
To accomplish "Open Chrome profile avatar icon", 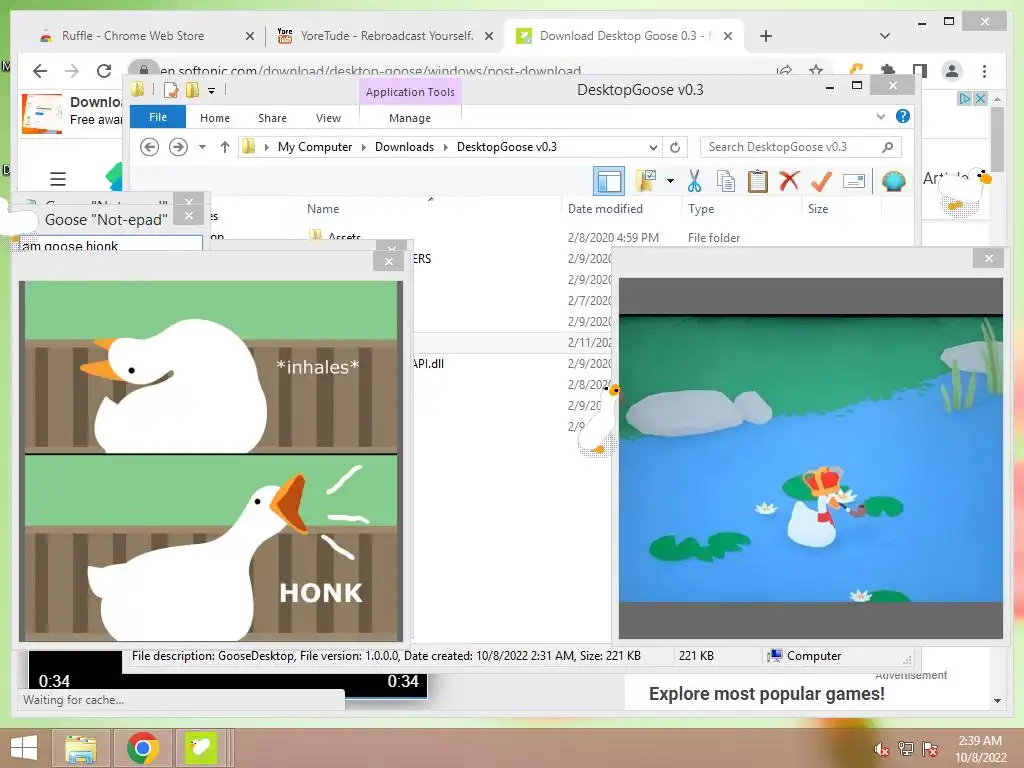I will [952, 71].
